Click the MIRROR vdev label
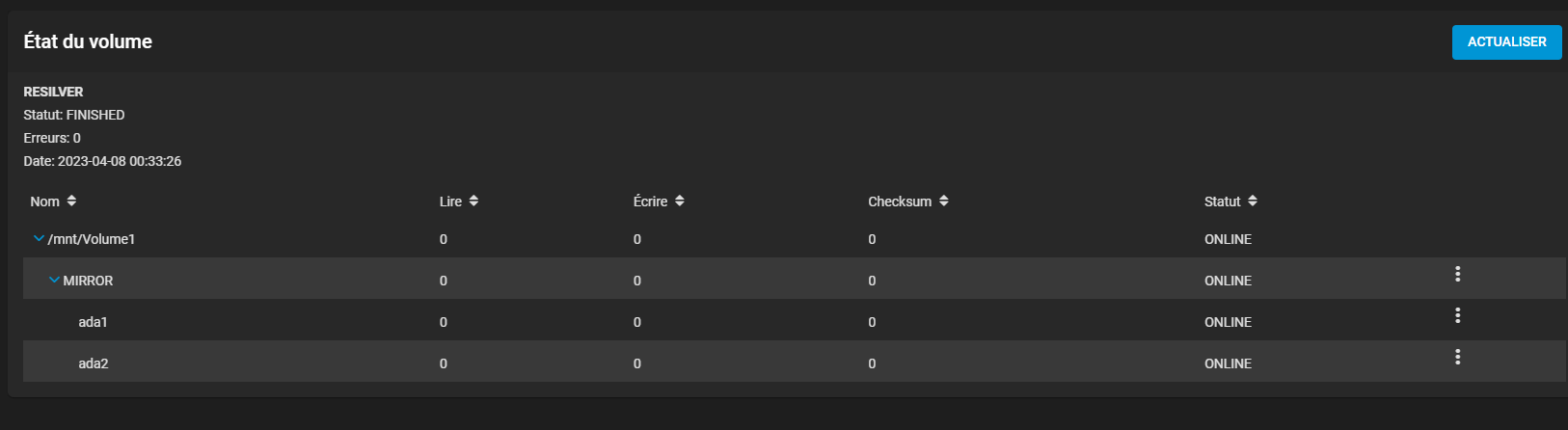This screenshot has width=1568, height=430. (88, 281)
